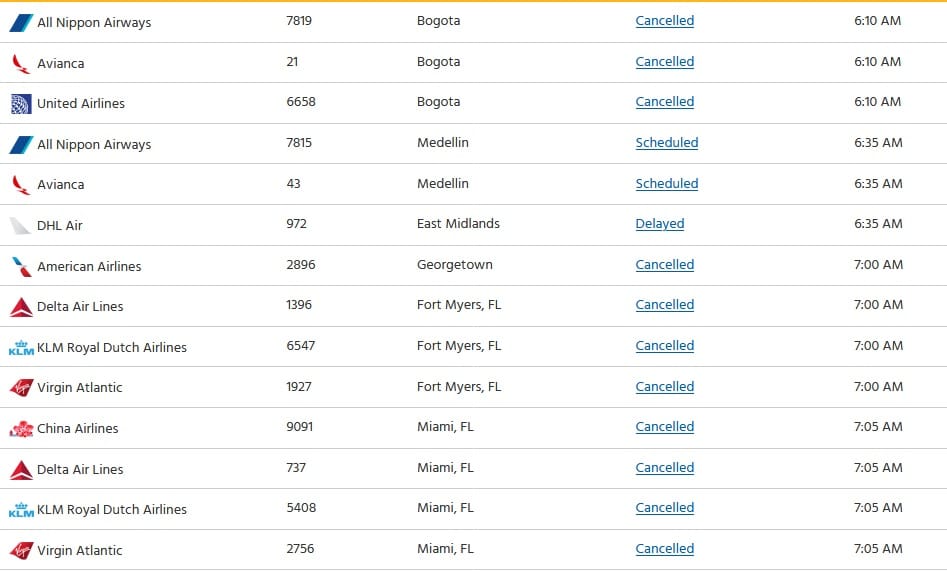Screen dimensions: 947x571
Task: Click the DHL Air tail icon
Action: 20,226
